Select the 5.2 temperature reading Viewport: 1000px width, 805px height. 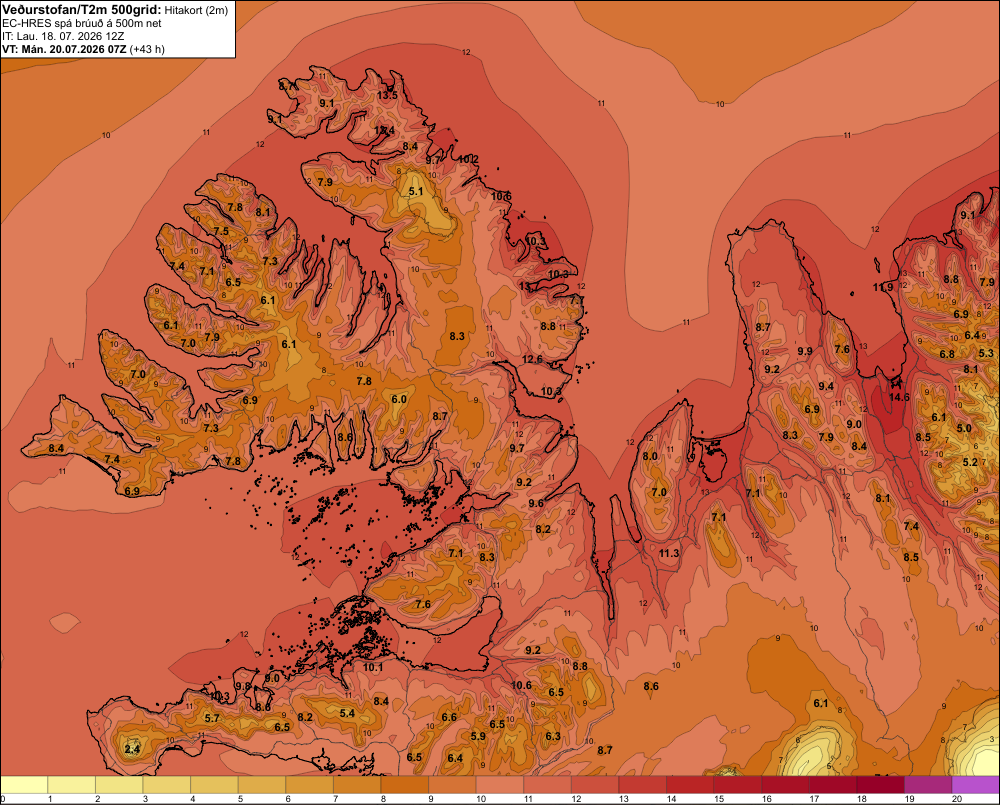[x=970, y=462]
